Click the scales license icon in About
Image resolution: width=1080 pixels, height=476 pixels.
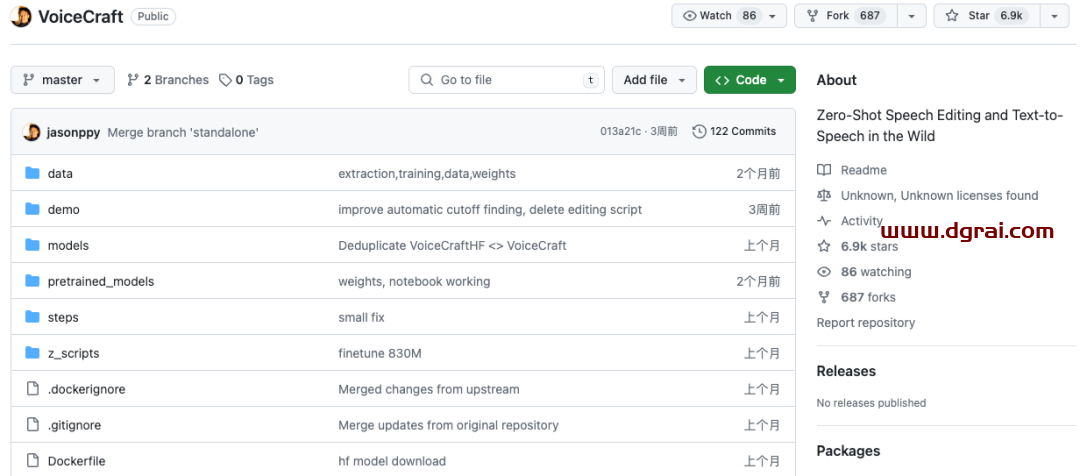[x=824, y=196]
